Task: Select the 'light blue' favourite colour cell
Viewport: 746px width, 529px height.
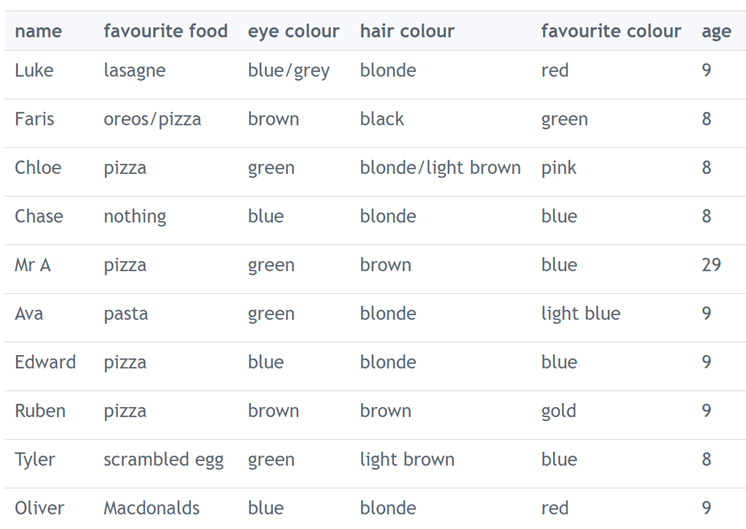Action: [x=580, y=313]
